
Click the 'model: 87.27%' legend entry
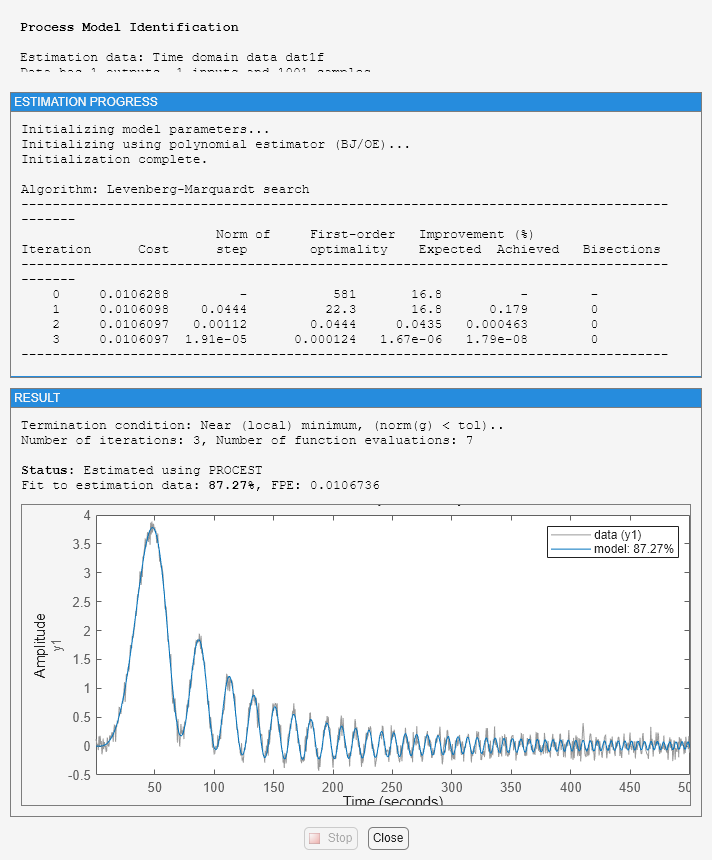pyautogui.click(x=612, y=549)
